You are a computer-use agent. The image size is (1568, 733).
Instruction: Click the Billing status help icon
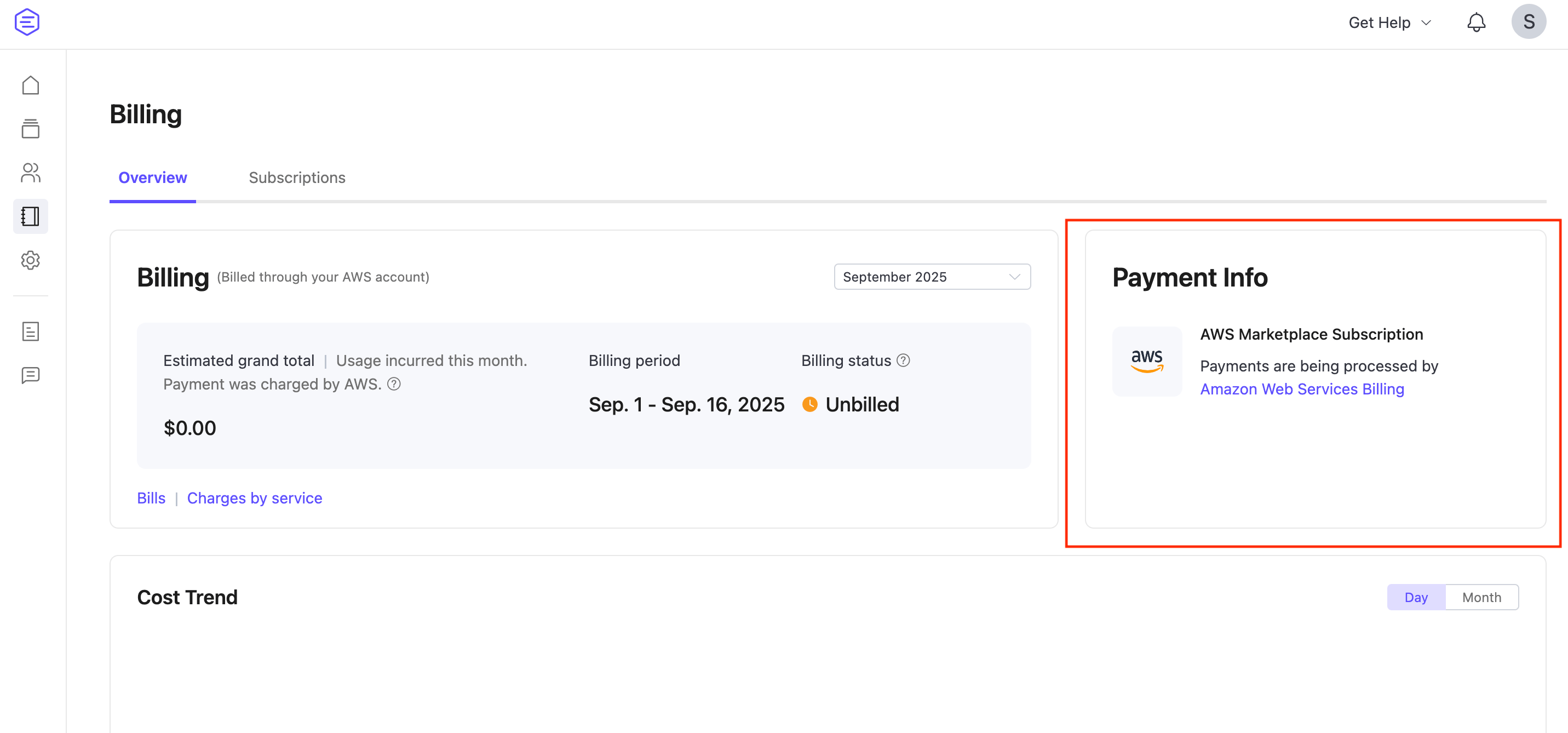click(x=903, y=360)
